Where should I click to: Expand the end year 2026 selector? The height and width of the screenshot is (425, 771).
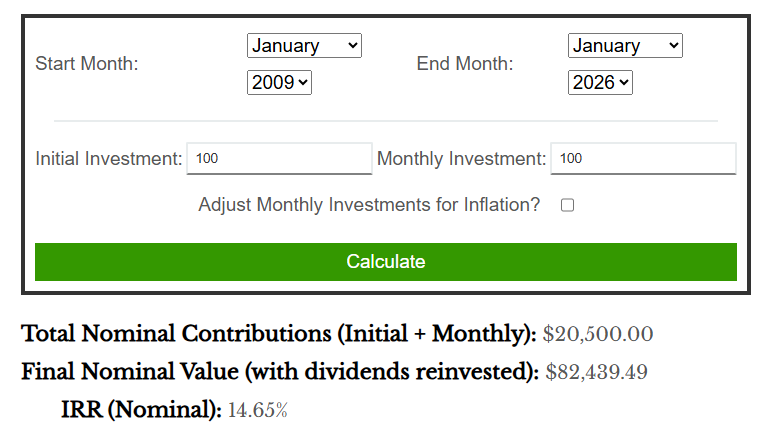click(600, 83)
